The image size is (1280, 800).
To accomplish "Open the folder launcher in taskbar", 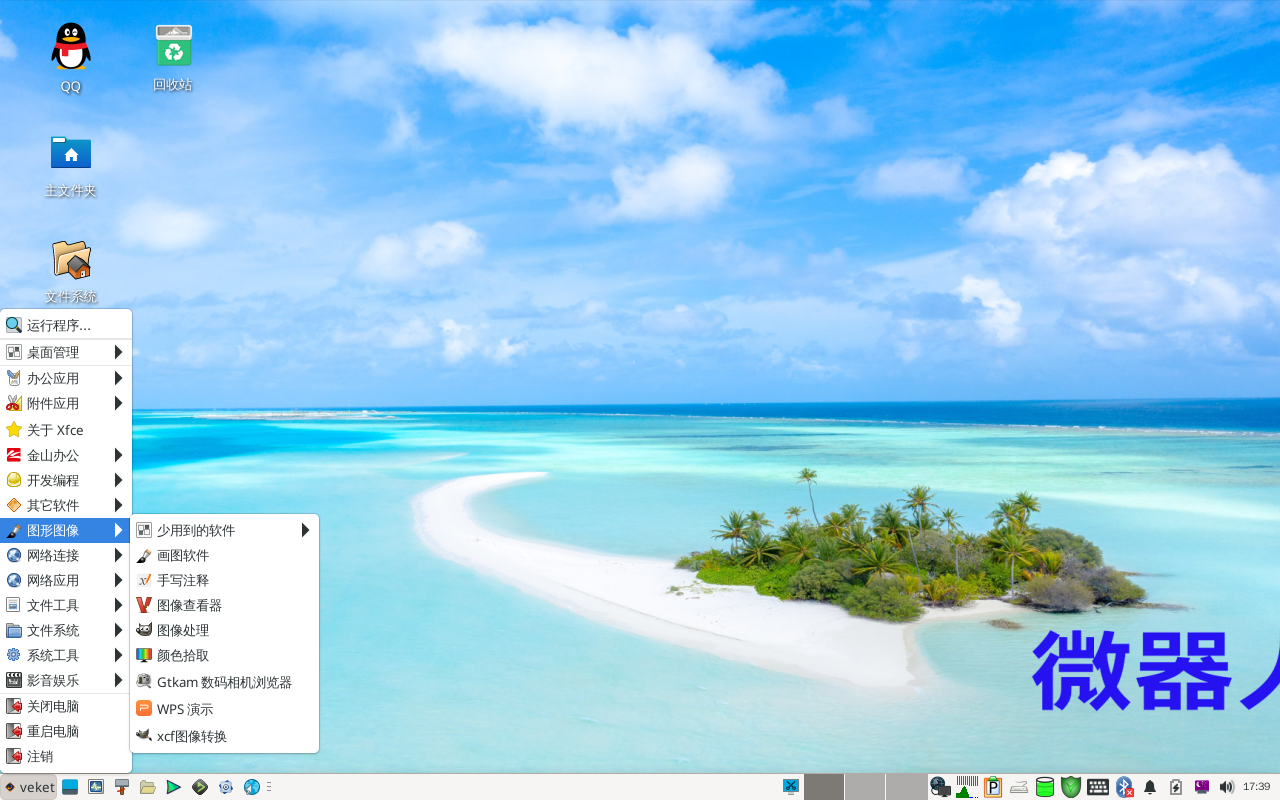I will click(x=148, y=787).
